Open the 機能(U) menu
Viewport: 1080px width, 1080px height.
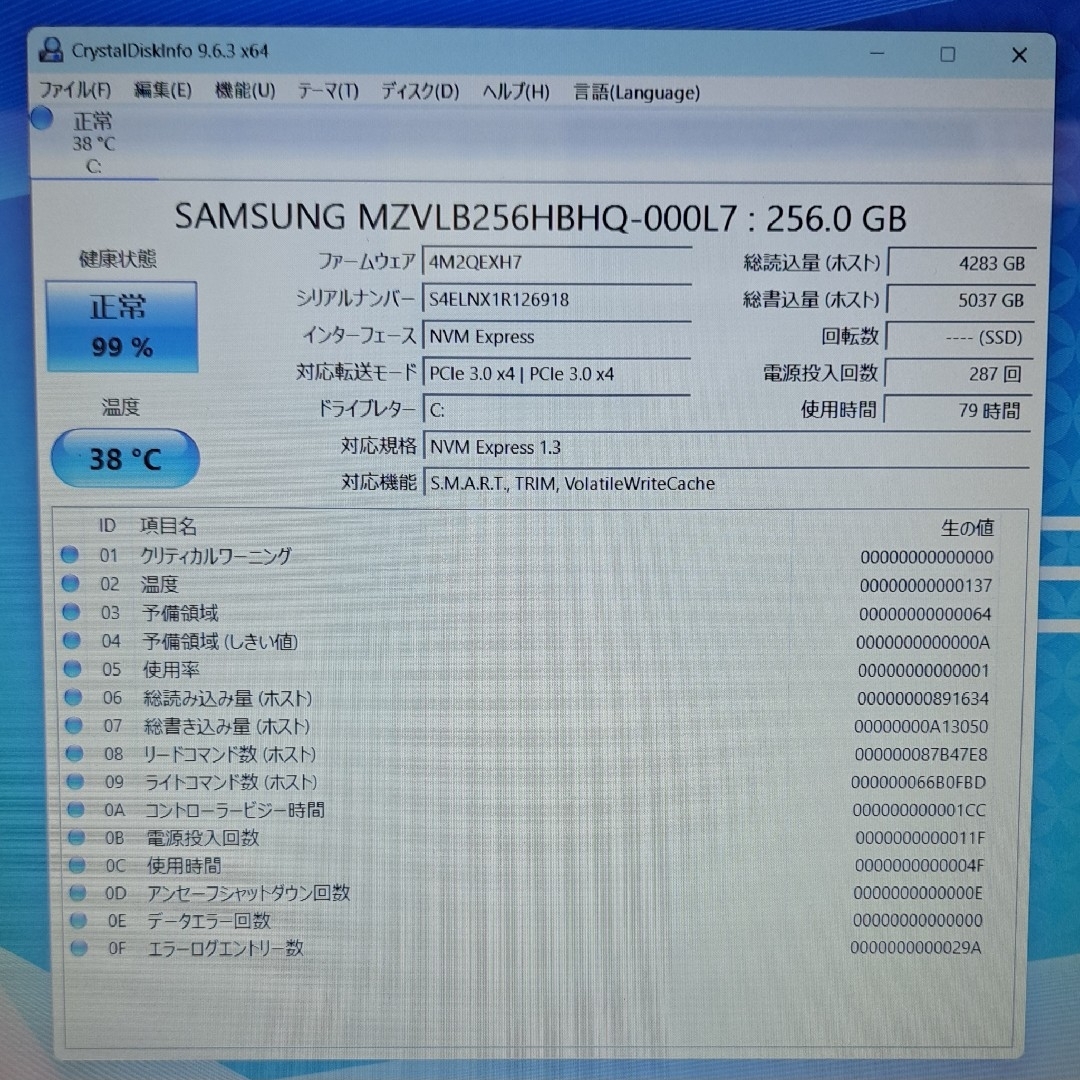pyautogui.click(x=245, y=91)
